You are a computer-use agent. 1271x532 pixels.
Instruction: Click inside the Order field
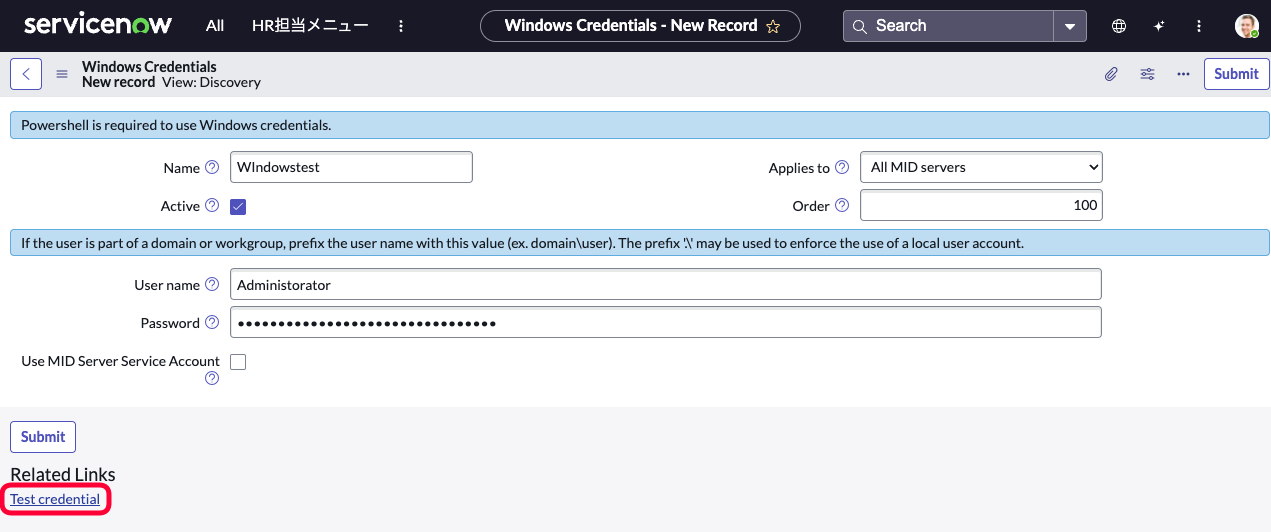[981, 205]
